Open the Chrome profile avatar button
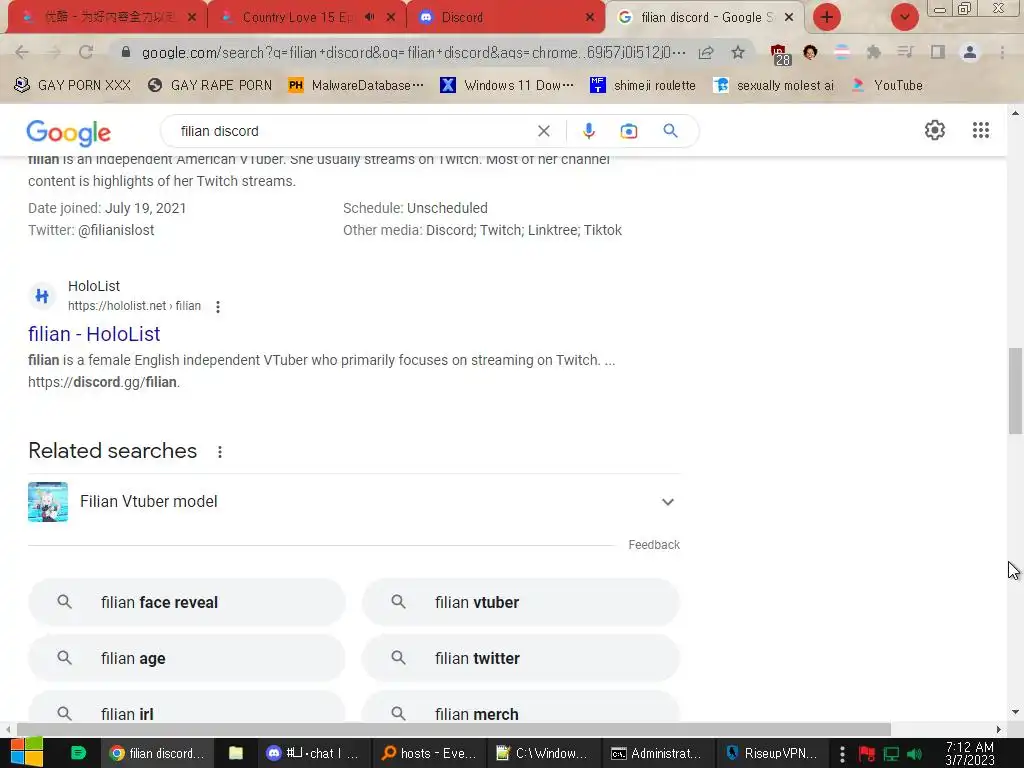Screen dimensions: 1024x768 point(970,52)
